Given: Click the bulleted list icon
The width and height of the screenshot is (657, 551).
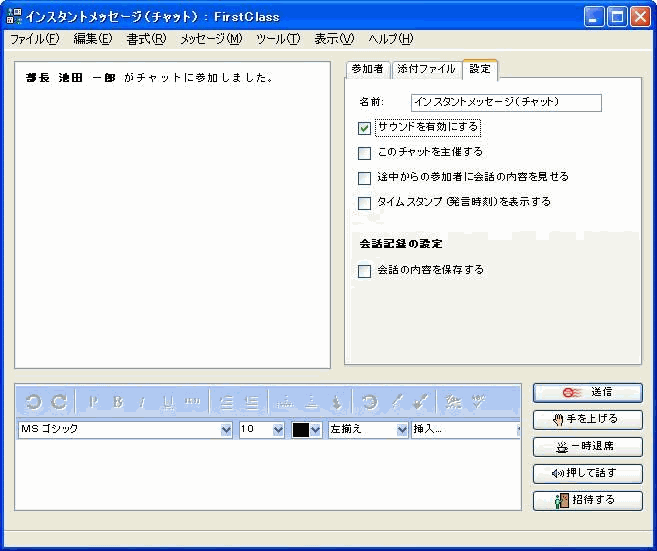Looking at the screenshot, I should 227,402.
